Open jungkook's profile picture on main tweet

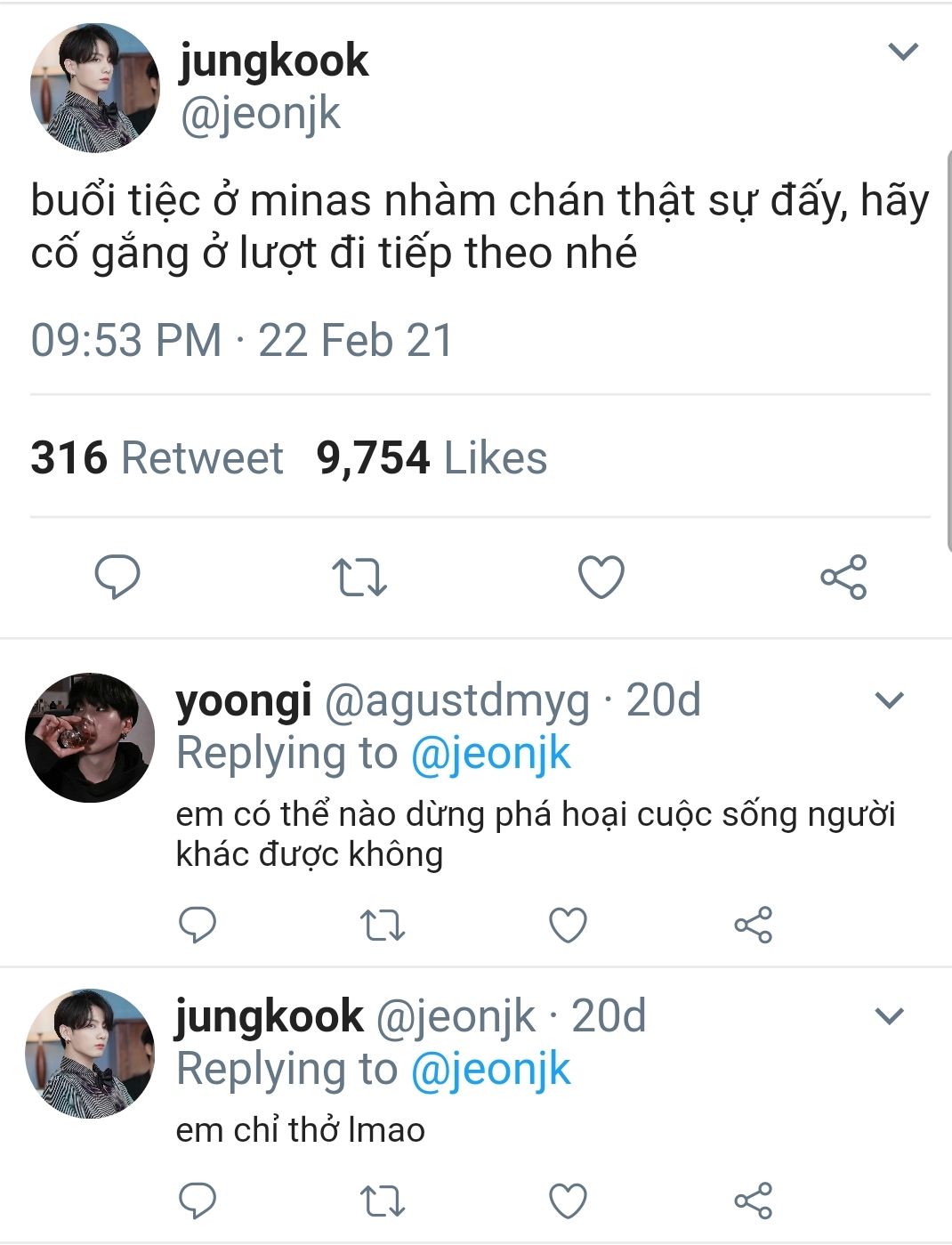click(x=95, y=88)
